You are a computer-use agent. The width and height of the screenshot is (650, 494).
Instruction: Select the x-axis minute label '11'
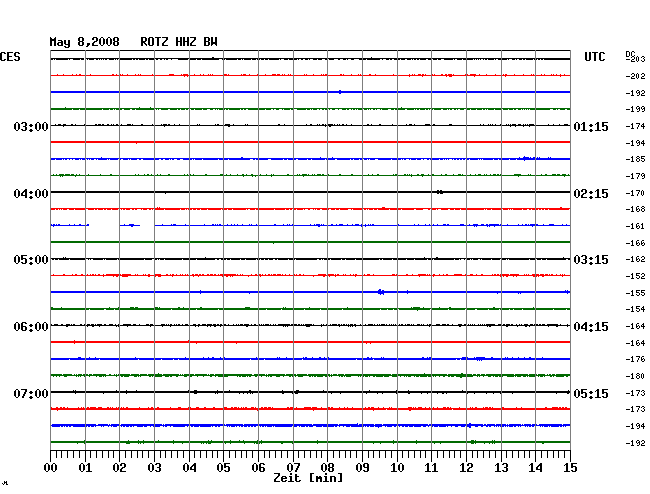[x=431, y=468]
